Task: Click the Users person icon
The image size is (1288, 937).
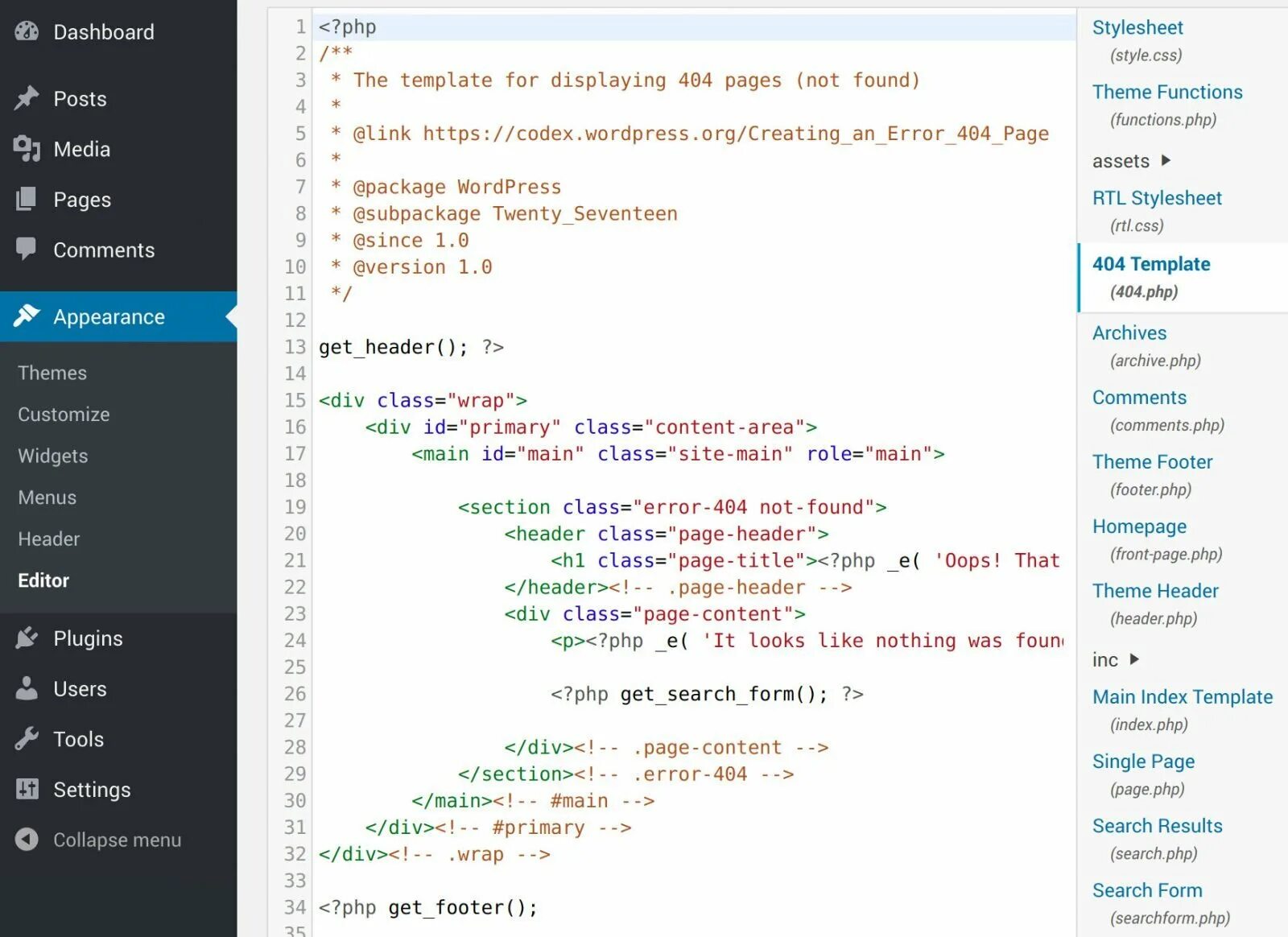Action: pyautogui.click(x=27, y=688)
